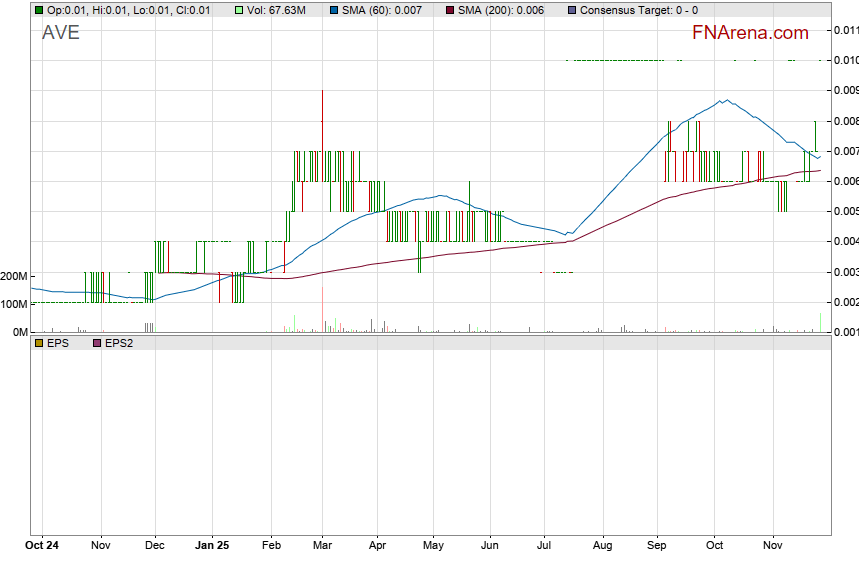Open the FNArena.com watermark link
The image size is (859, 566).
click(x=750, y=33)
